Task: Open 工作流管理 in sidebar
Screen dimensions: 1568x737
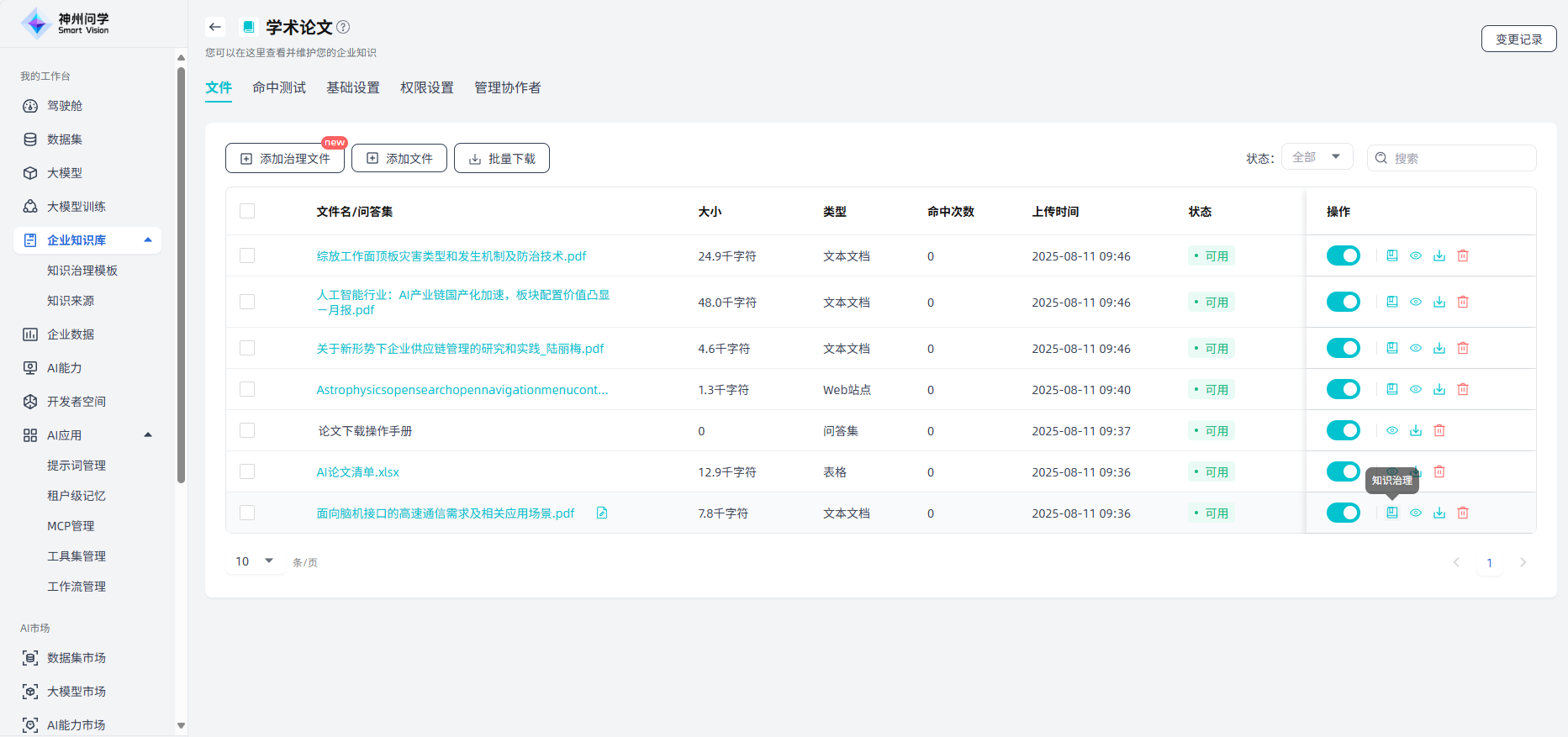Action: tap(77, 587)
